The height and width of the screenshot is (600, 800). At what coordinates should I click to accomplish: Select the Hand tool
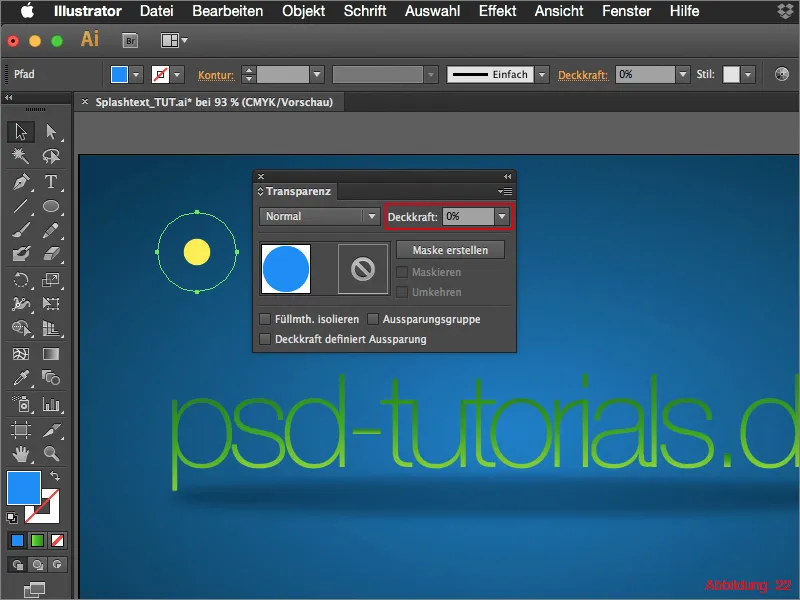click(21, 453)
